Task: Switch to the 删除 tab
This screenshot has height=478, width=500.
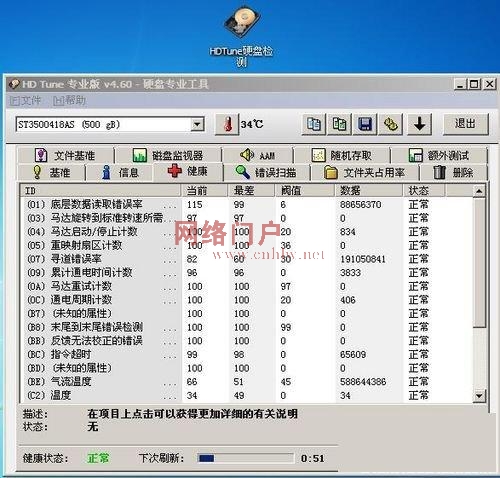Action: tap(454, 172)
